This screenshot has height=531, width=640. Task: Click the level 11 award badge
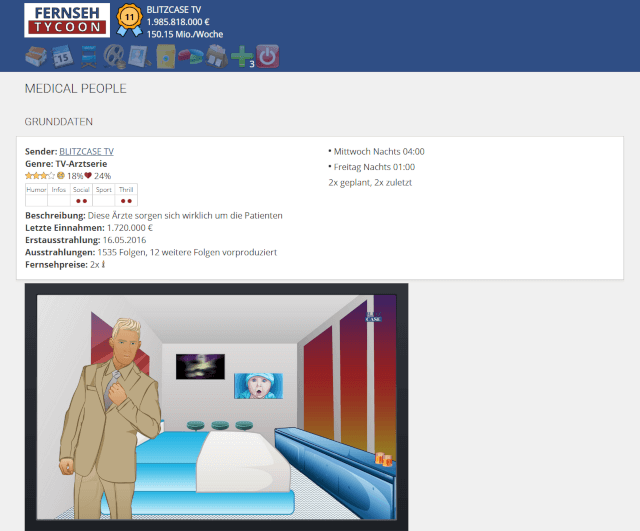(x=129, y=20)
